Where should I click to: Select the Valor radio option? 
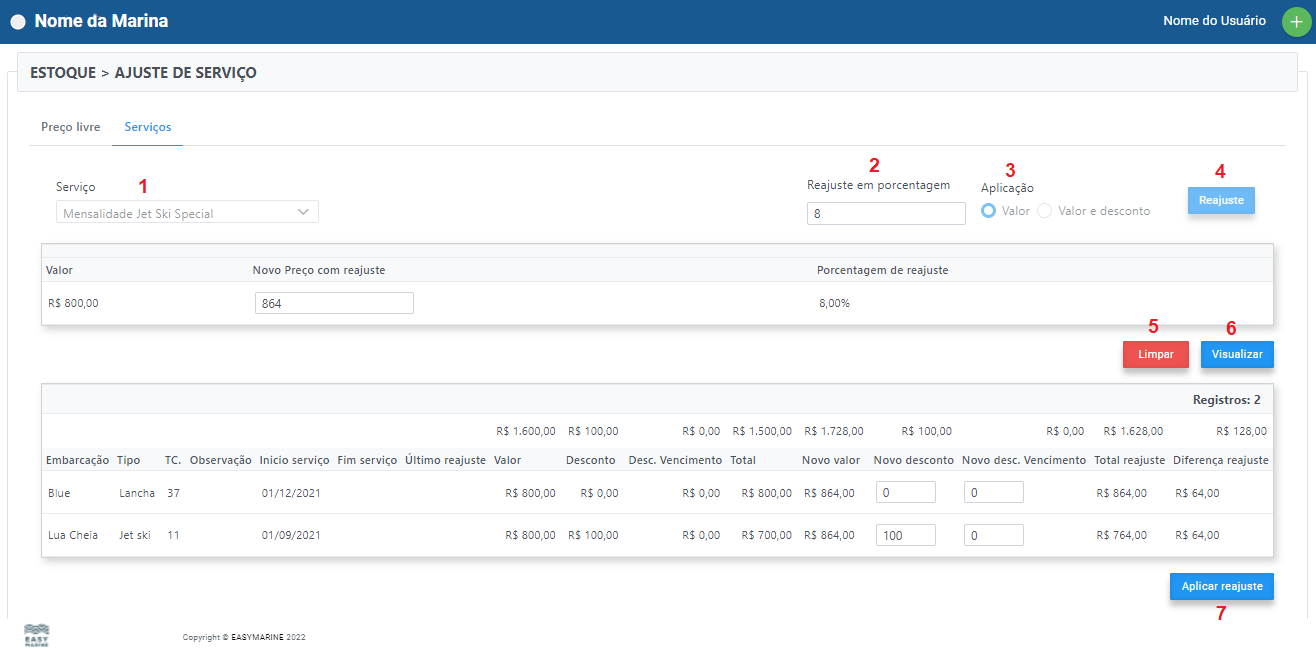(989, 211)
